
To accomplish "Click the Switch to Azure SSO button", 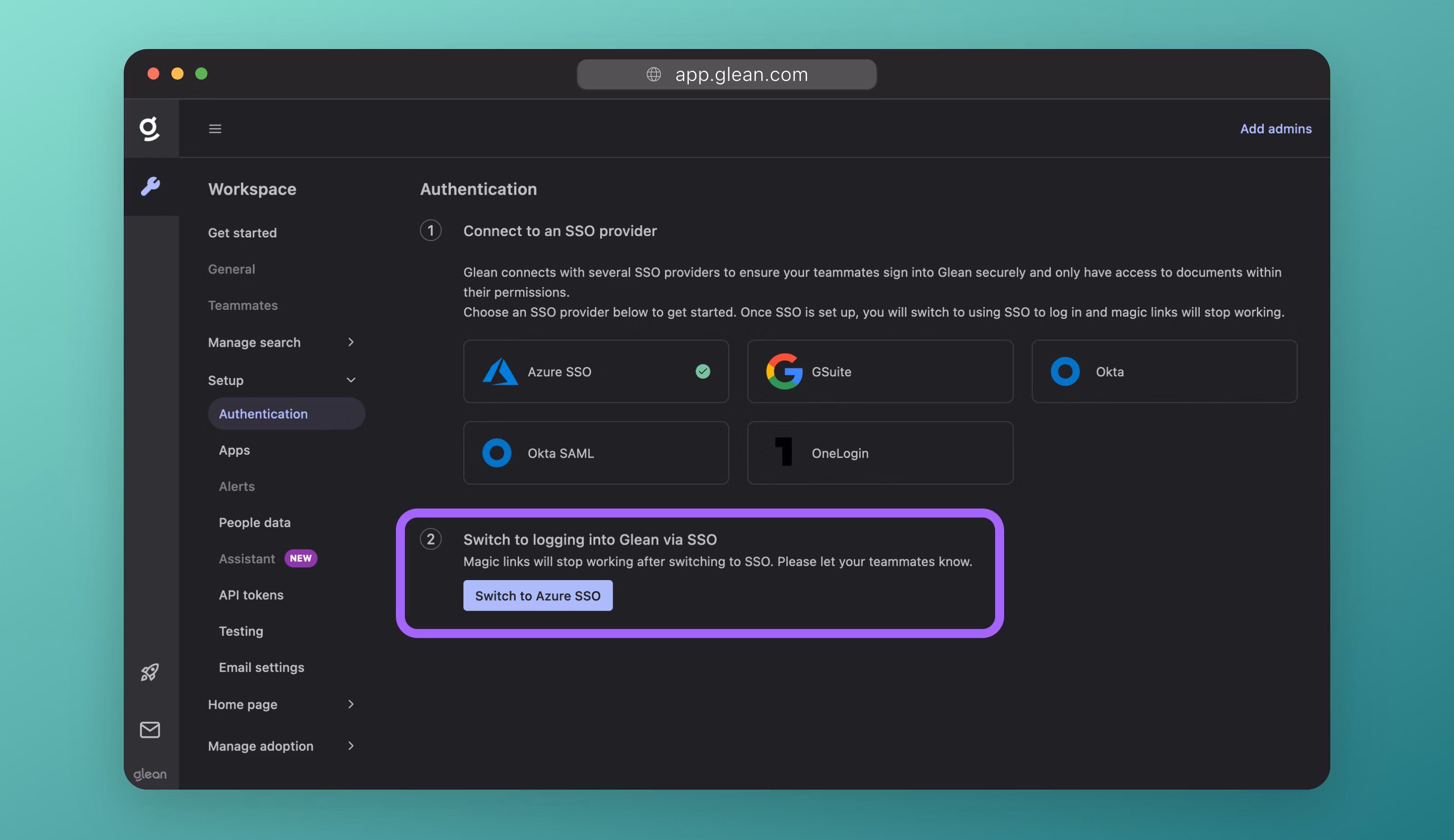I will [x=537, y=595].
